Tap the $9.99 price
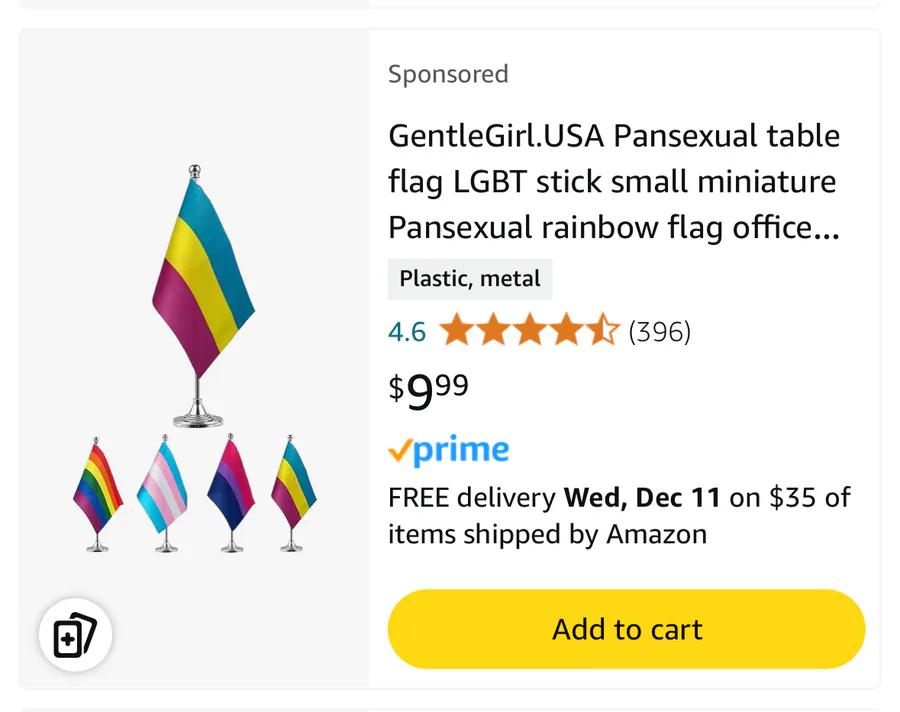This screenshot has width=900, height=712. pyautogui.click(x=428, y=389)
